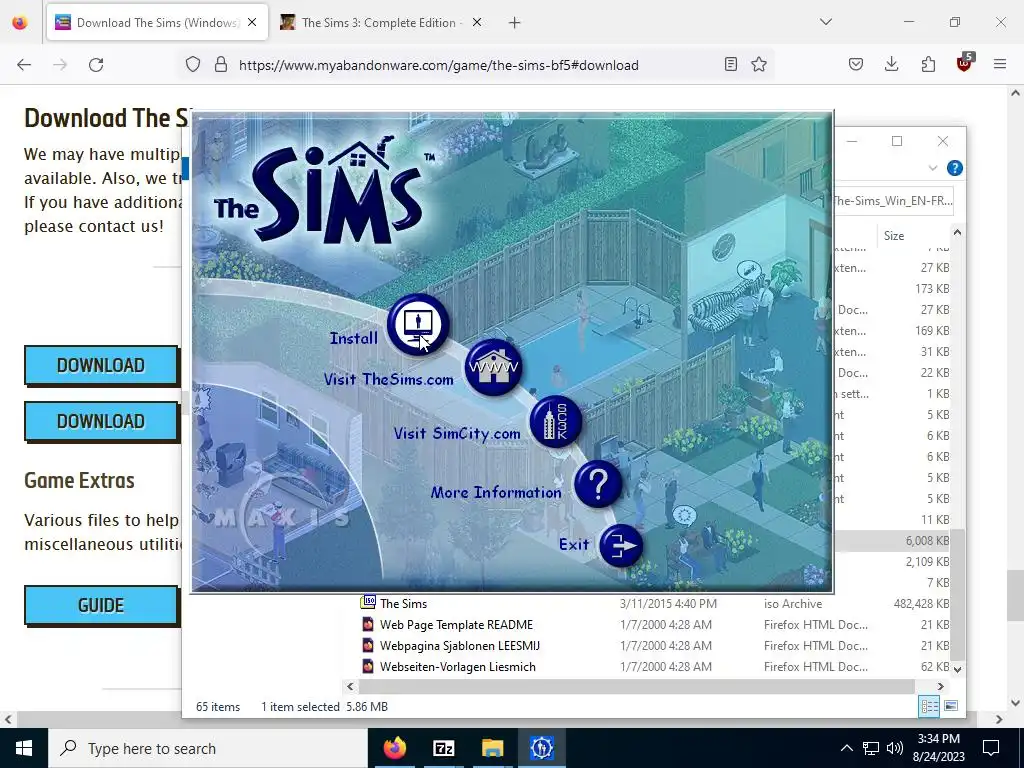Image resolution: width=1024 pixels, height=768 pixels.
Task: Click the Firefox URL address bar
Action: (438, 65)
